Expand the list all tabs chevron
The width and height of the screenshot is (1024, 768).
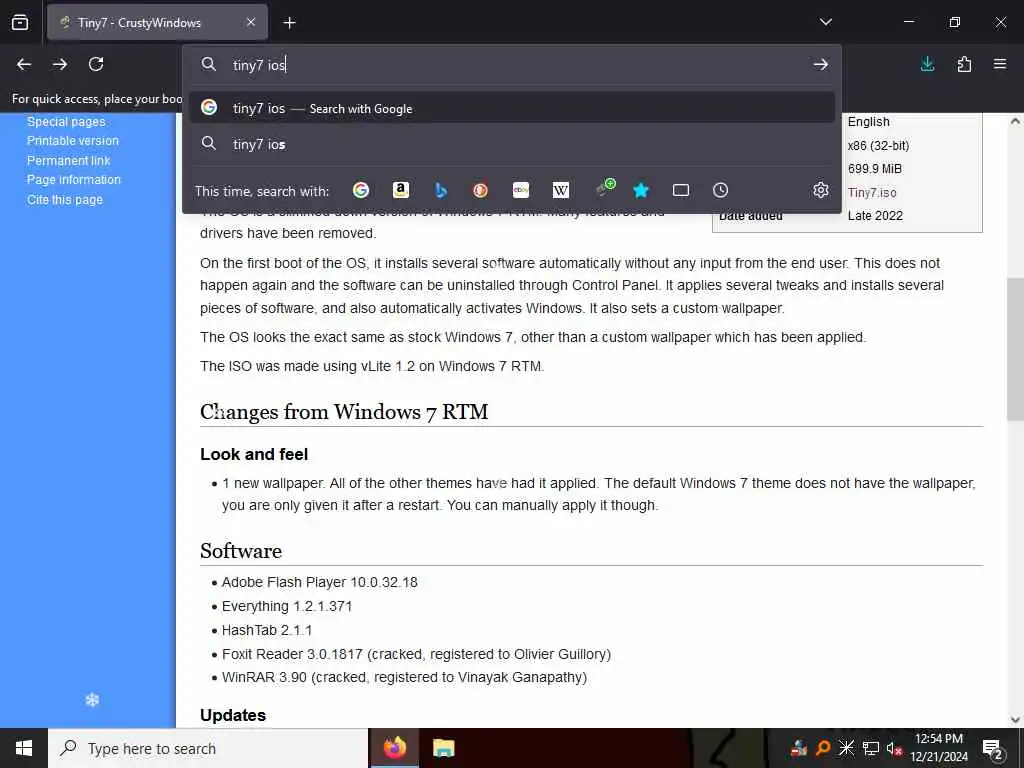(825, 22)
